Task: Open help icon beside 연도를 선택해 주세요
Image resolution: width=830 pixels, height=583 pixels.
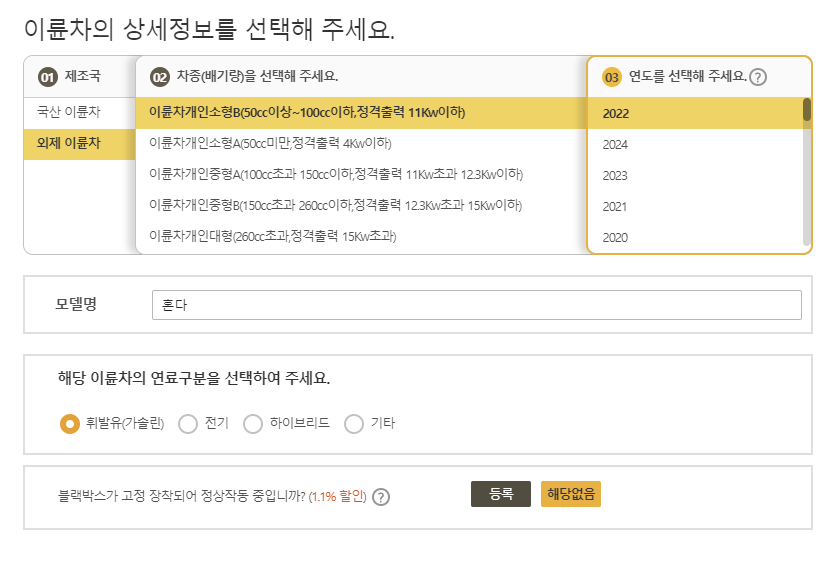Action: coord(758,77)
